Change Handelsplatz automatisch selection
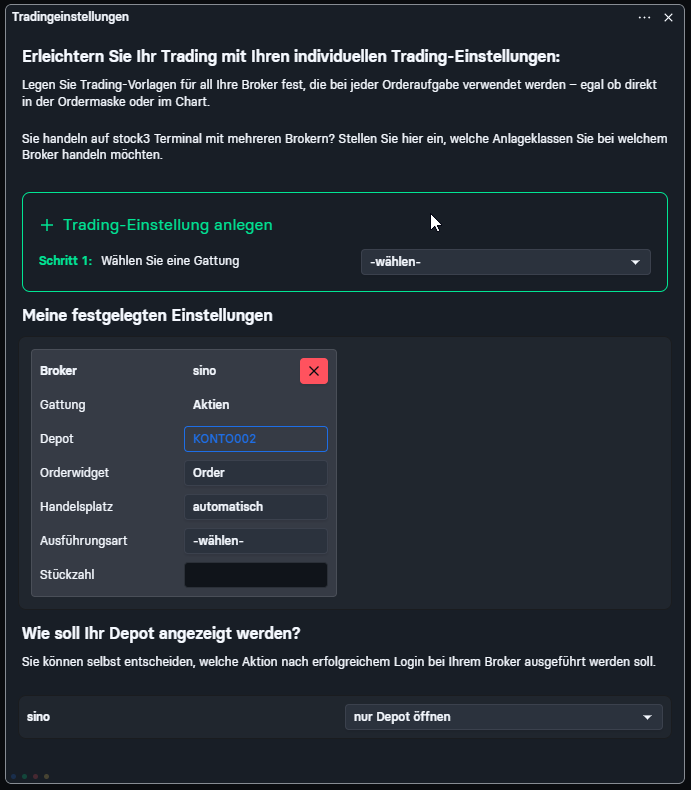691x790 pixels. 256,507
